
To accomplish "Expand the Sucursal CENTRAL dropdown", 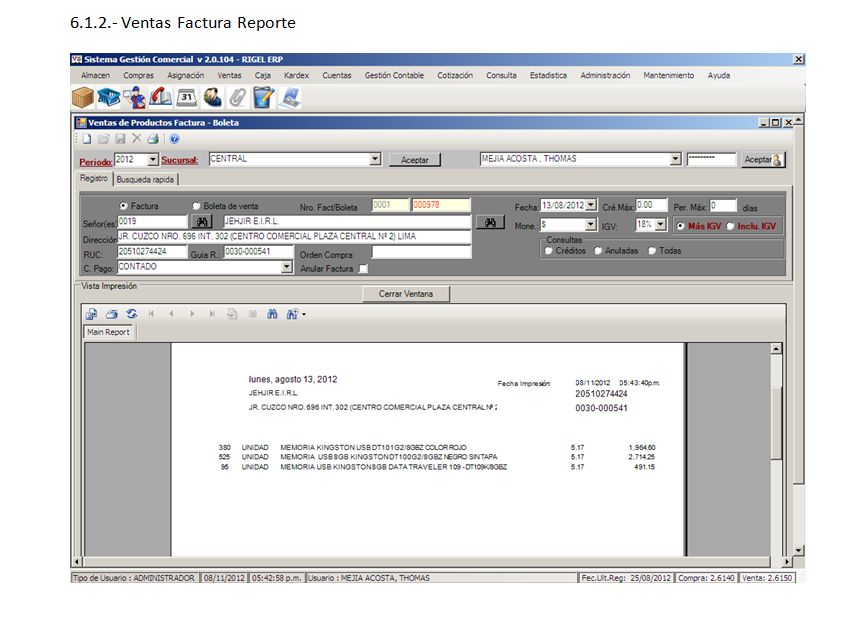I will pos(375,159).
